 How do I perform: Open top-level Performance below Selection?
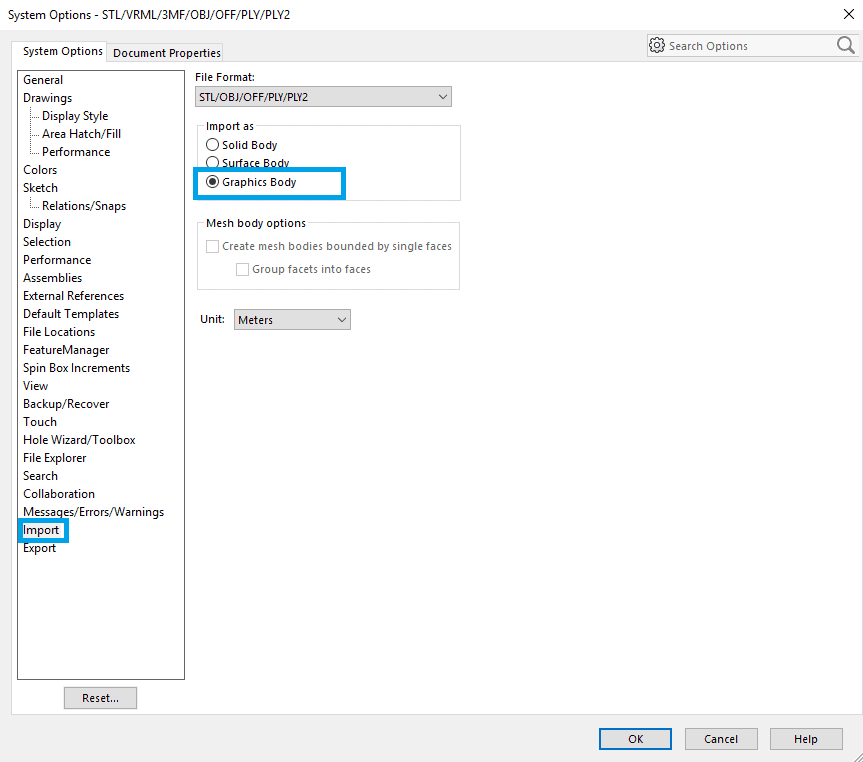(x=57, y=260)
